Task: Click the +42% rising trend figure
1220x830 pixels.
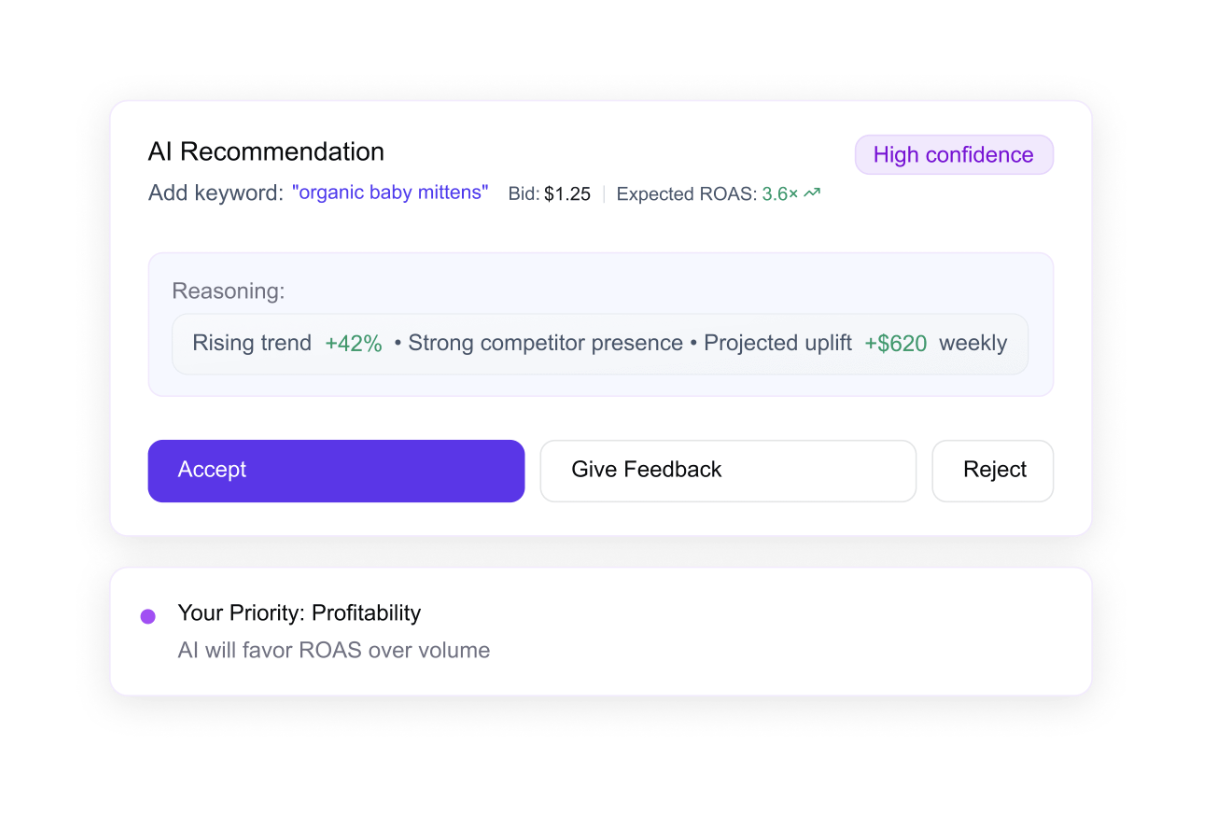Action: point(353,344)
